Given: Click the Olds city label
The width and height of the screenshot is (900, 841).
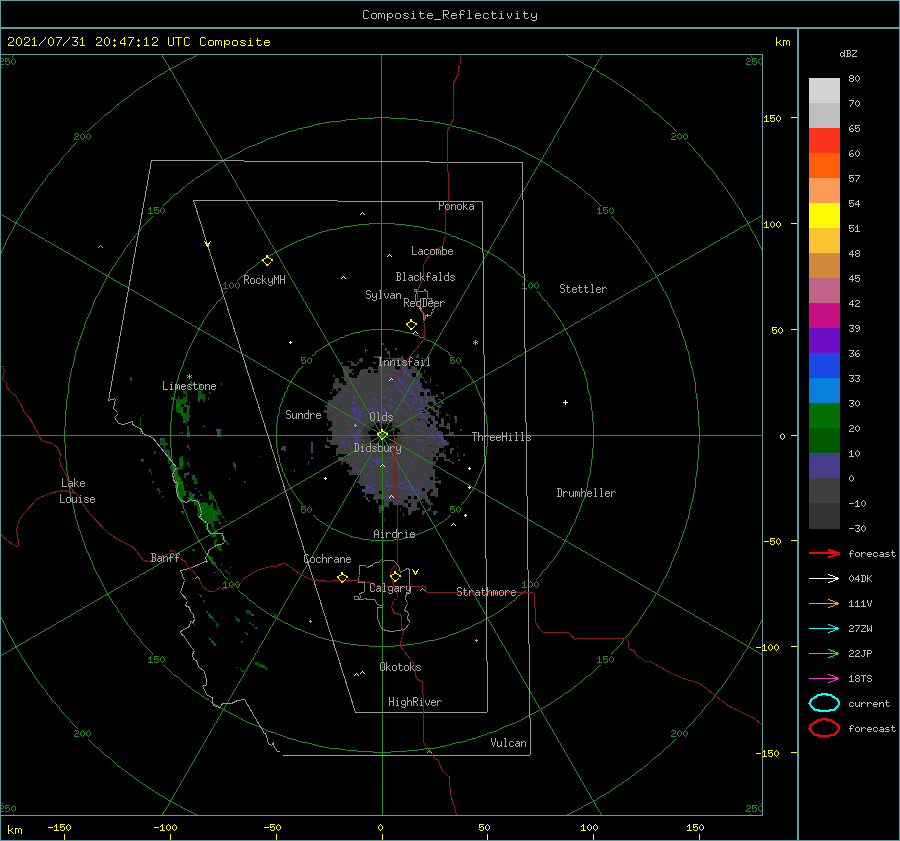Looking at the screenshot, I should [x=381, y=417].
